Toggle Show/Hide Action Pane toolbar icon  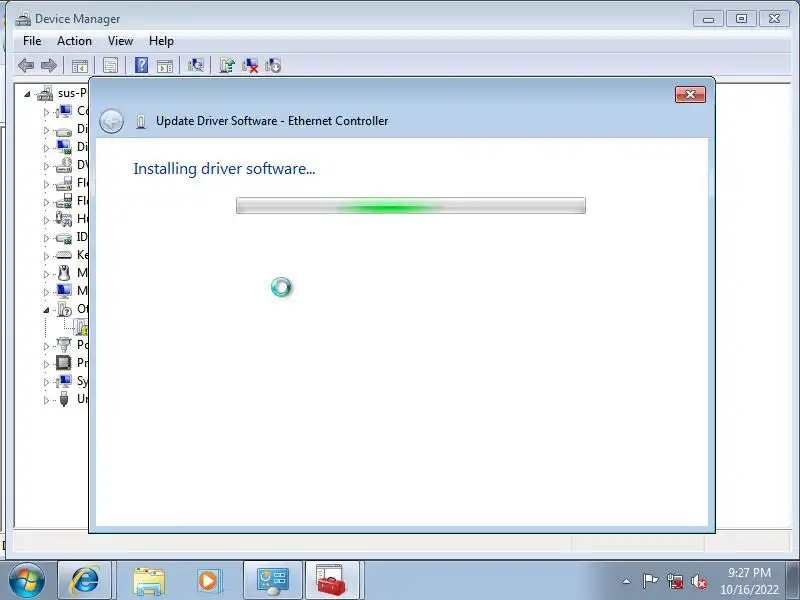click(x=165, y=65)
